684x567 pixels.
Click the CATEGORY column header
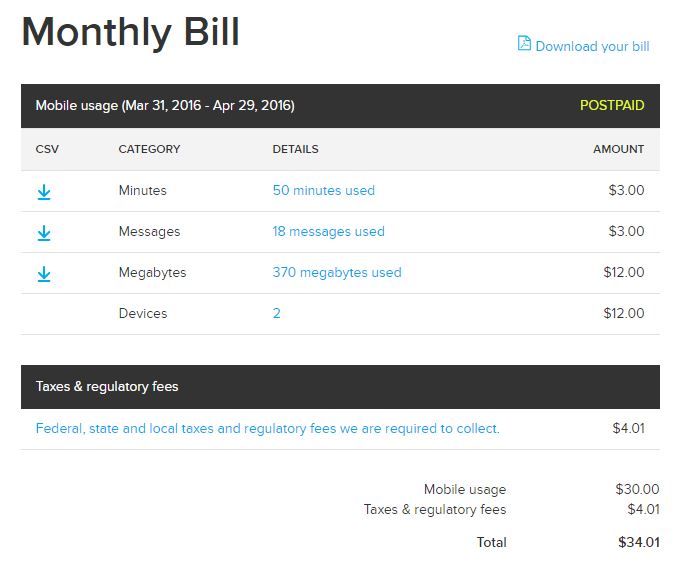click(x=149, y=149)
